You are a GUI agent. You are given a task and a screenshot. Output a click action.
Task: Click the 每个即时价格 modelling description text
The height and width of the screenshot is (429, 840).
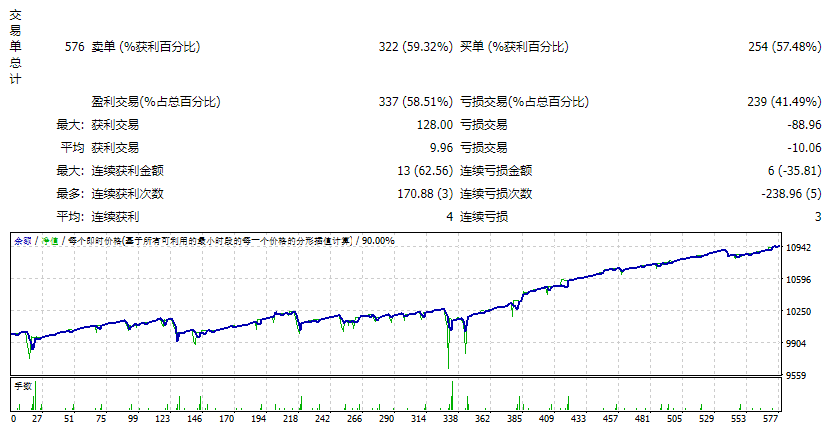tap(211, 241)
